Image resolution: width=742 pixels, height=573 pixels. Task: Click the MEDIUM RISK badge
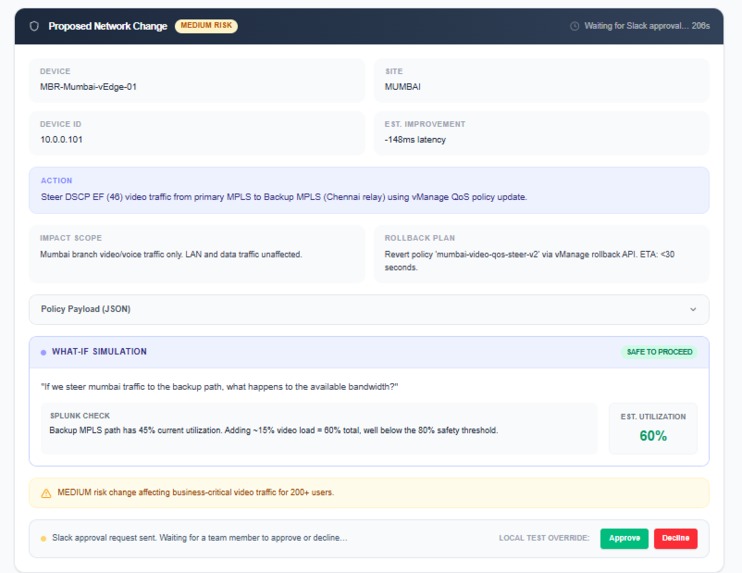pyautogui.click(x=206, y=26)
